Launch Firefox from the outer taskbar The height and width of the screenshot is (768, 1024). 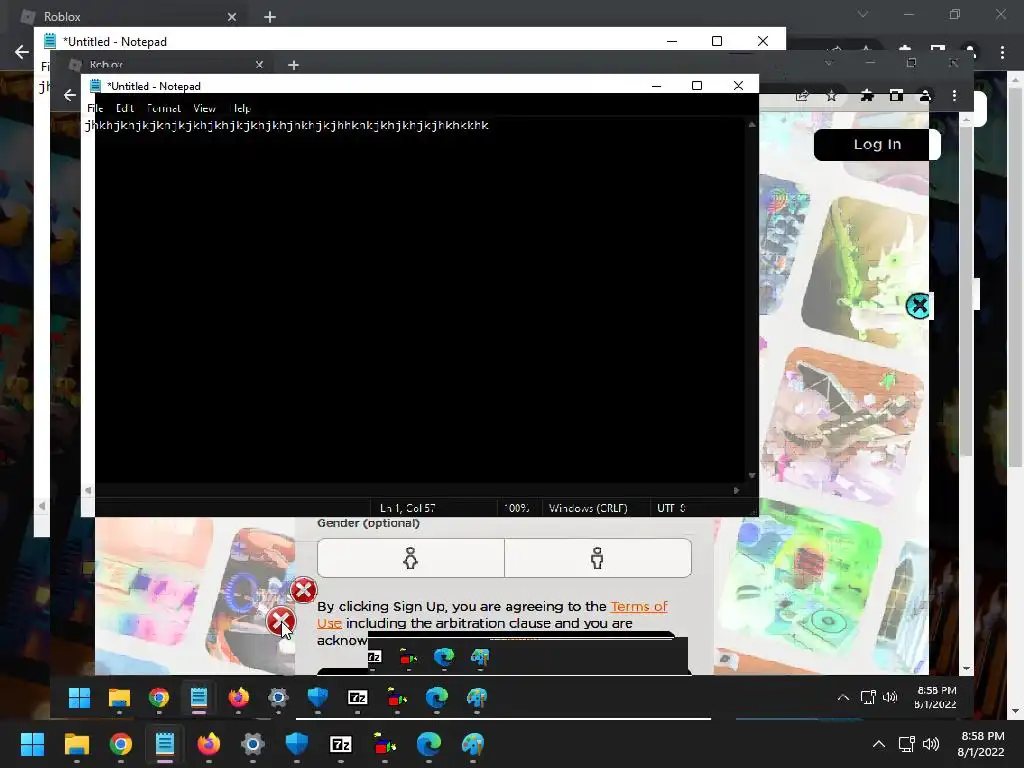pos(208,744)
